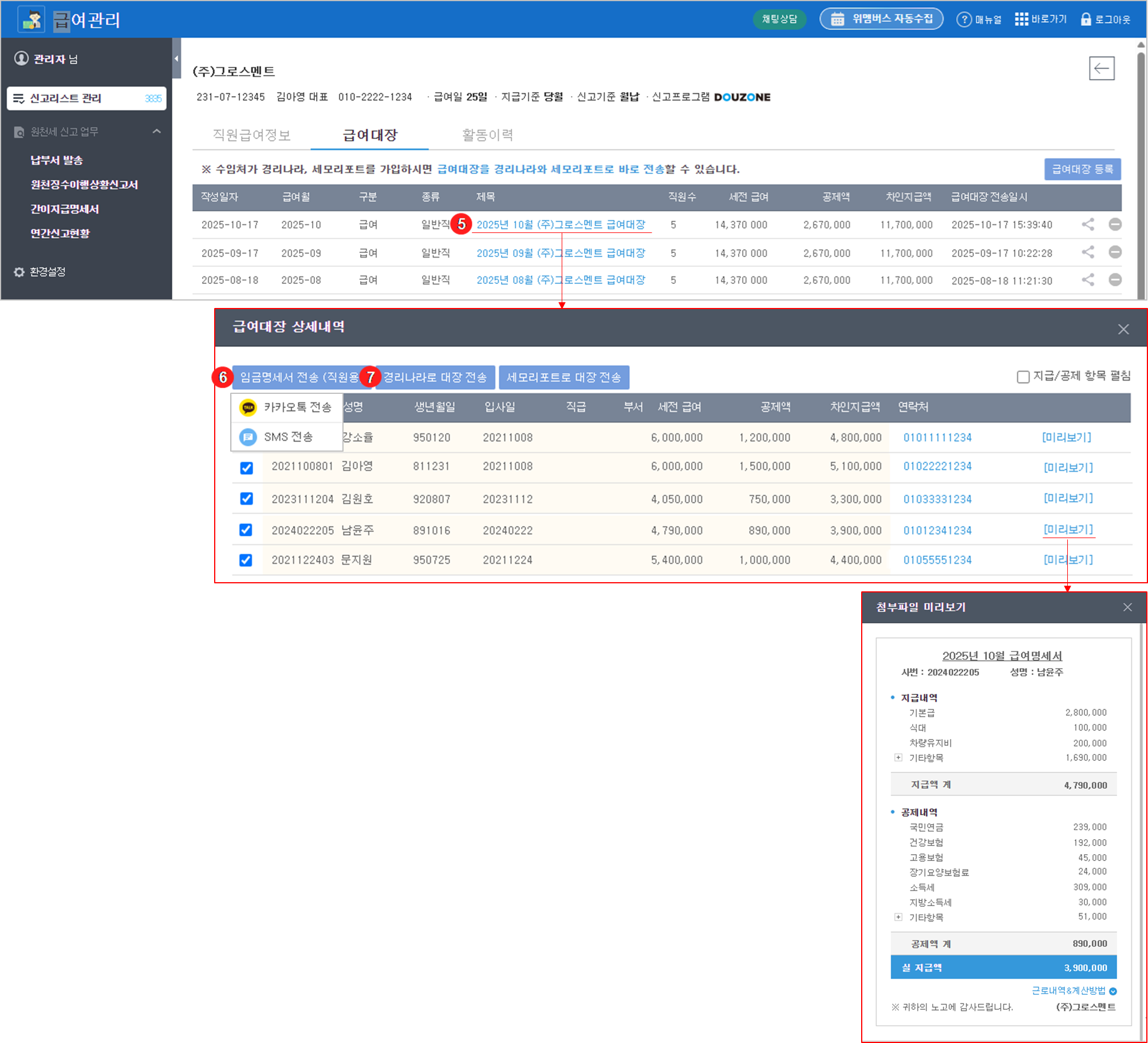
Task: Click the 로그아웃 lock icon
Action: click(x=1086, y=19)
